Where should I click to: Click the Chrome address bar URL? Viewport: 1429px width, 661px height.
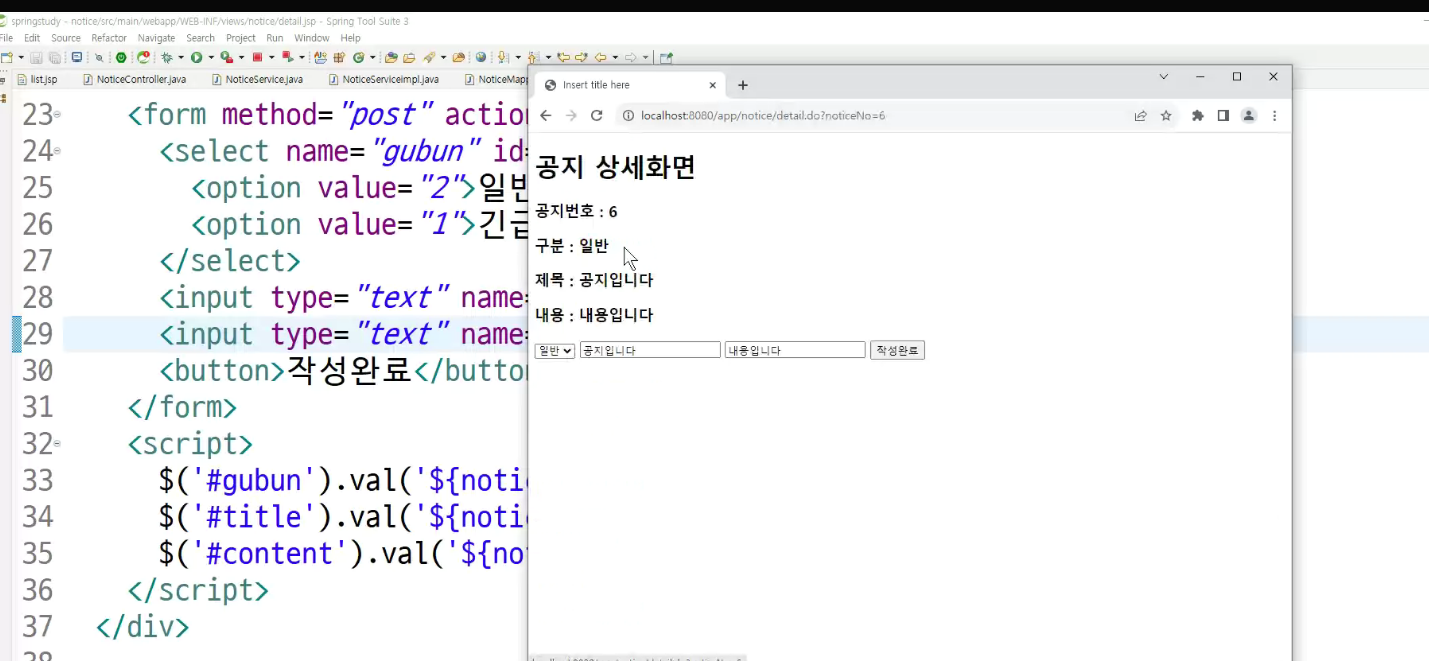(x=762, y=116)
